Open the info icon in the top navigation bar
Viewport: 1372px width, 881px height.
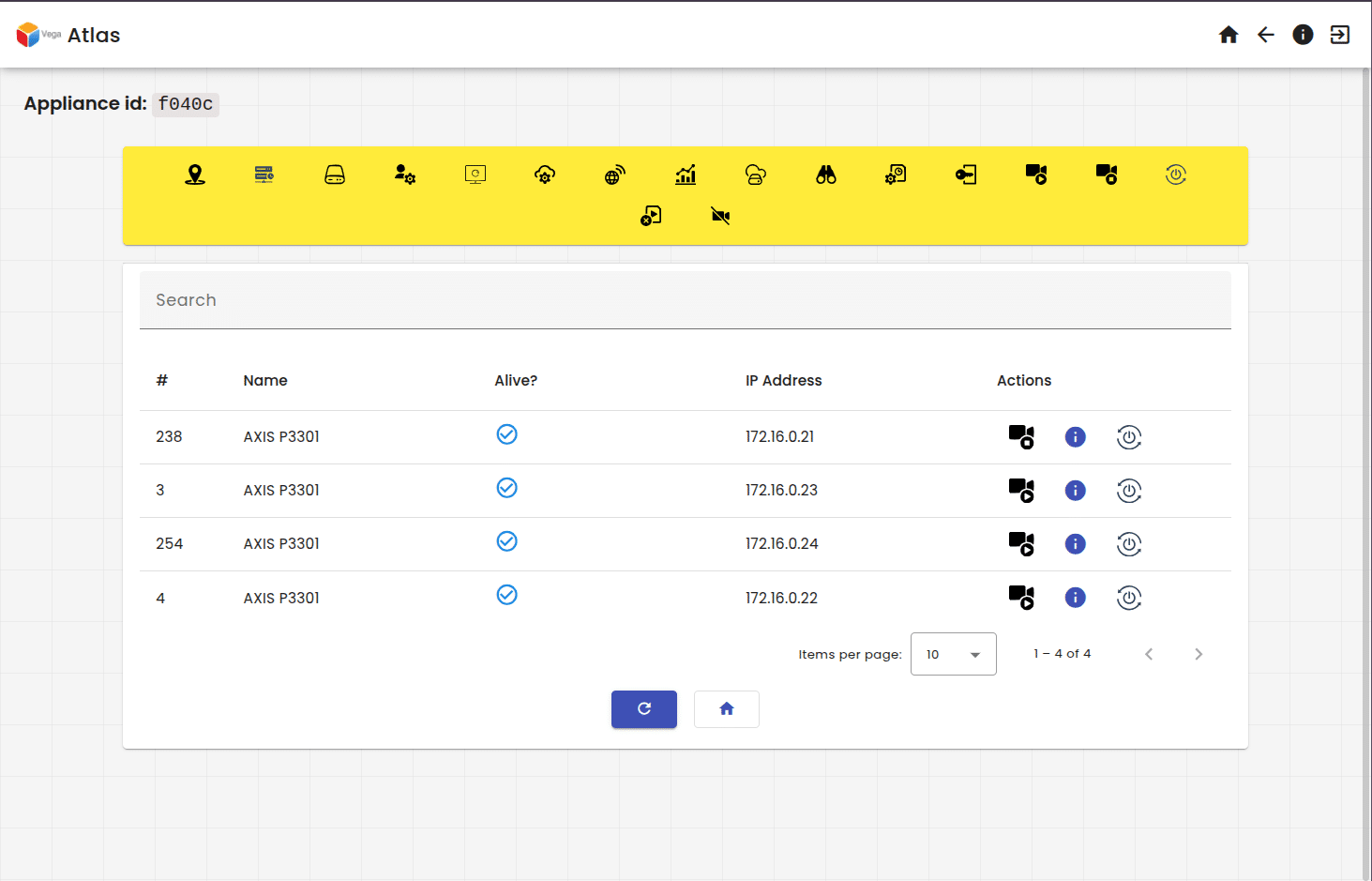(x=1303, y=34)
